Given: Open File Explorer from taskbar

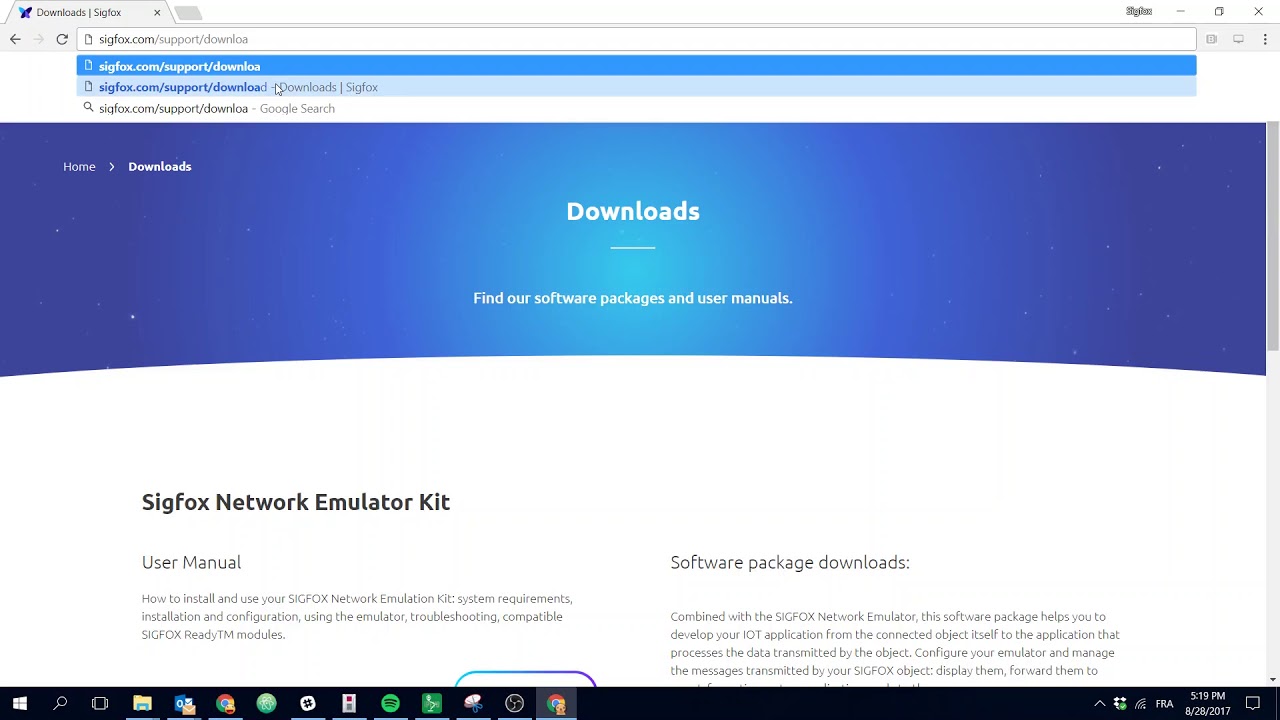Looking at the screenshot, I should tap(142, 704).
